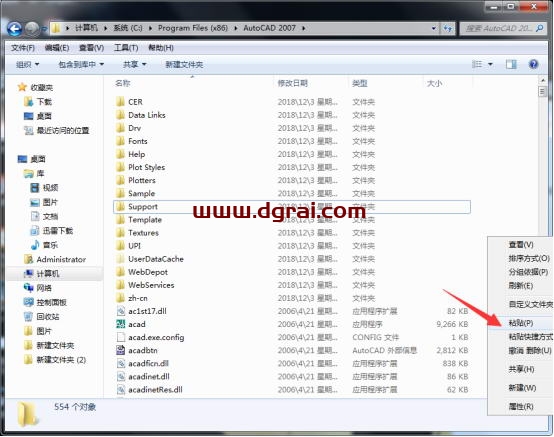The height and width of the screenshot is (437, 554).
Task: Click the Music library icon in sidebar
Action: (35, 244)
